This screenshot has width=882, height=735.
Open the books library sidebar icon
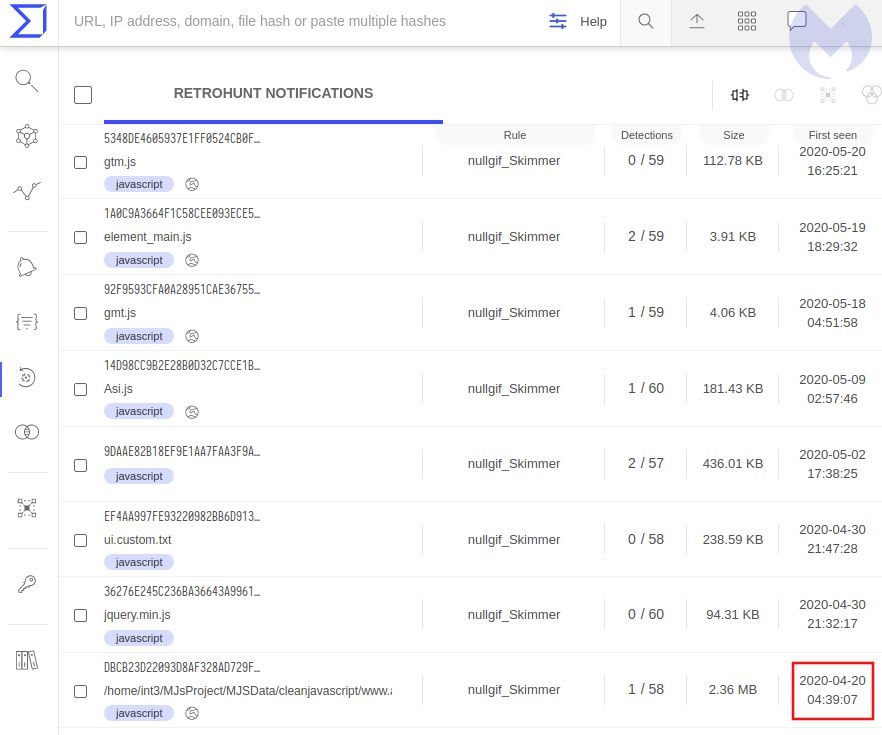(27, 660)
